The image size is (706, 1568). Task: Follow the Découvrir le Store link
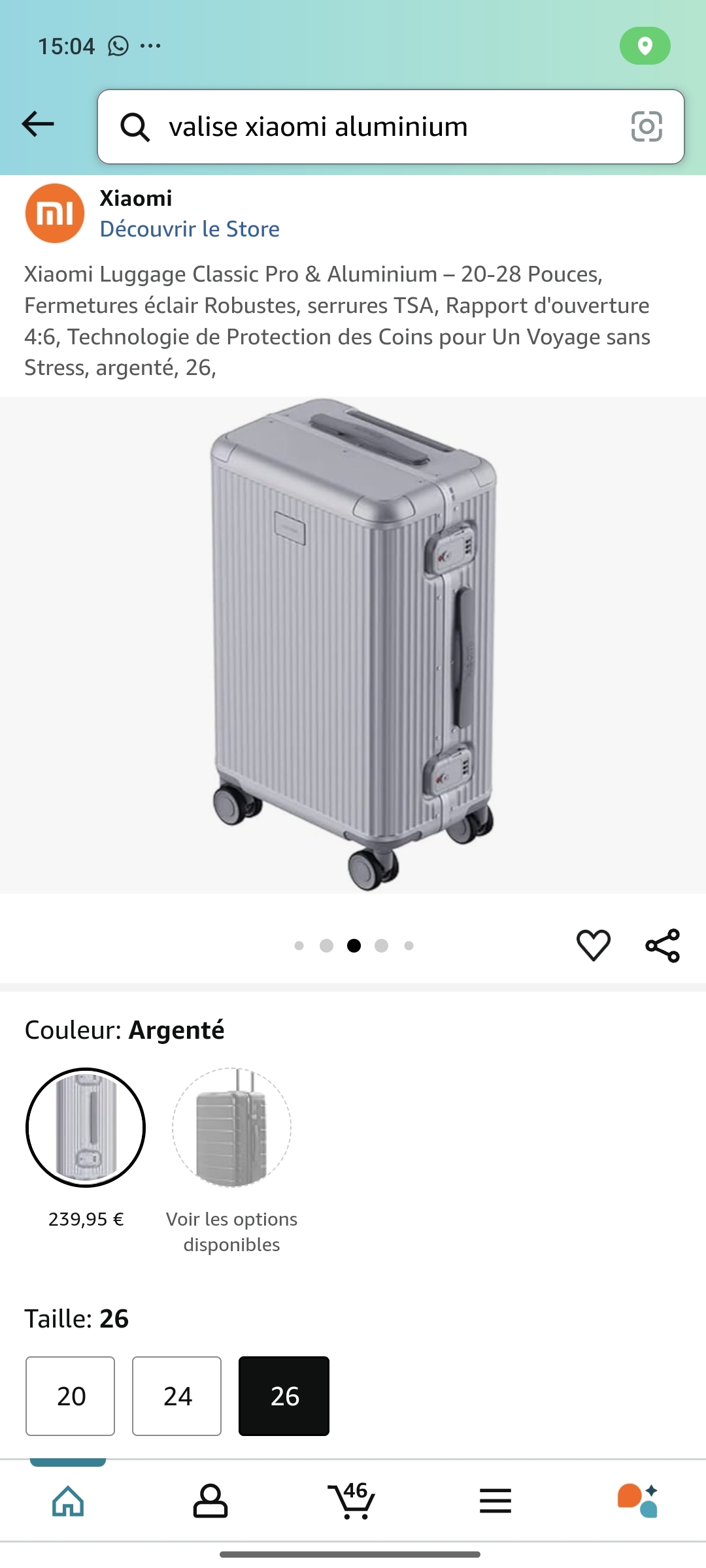click(x=190, y=229)
